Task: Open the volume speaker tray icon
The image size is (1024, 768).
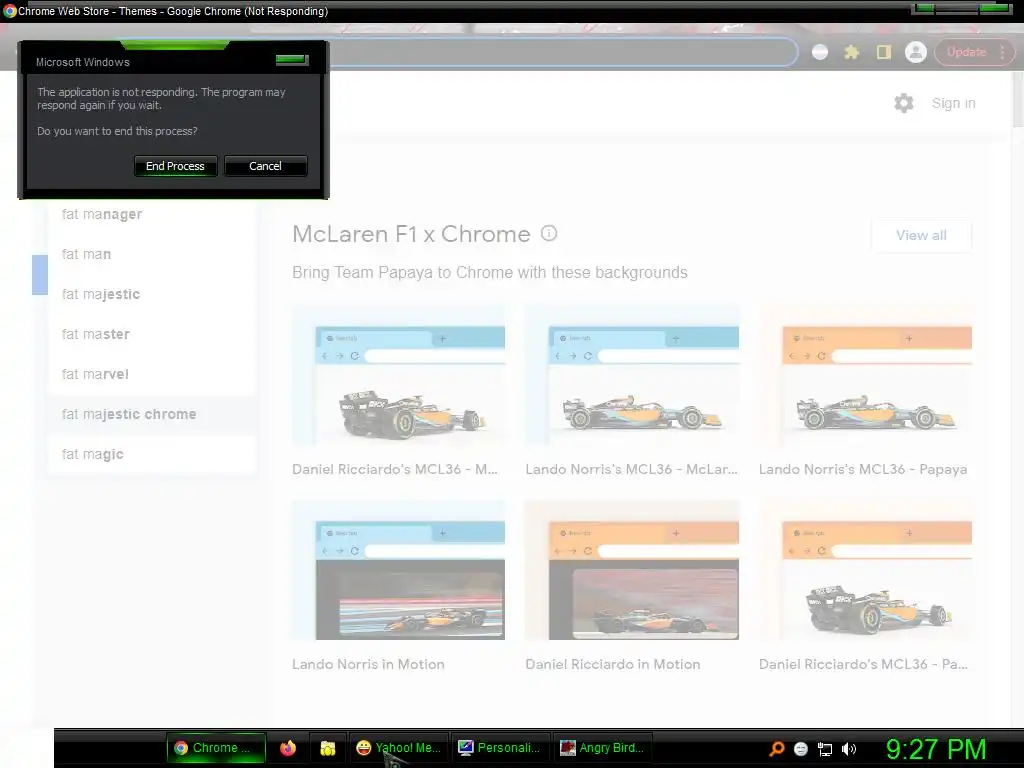Action: (849, 749)
